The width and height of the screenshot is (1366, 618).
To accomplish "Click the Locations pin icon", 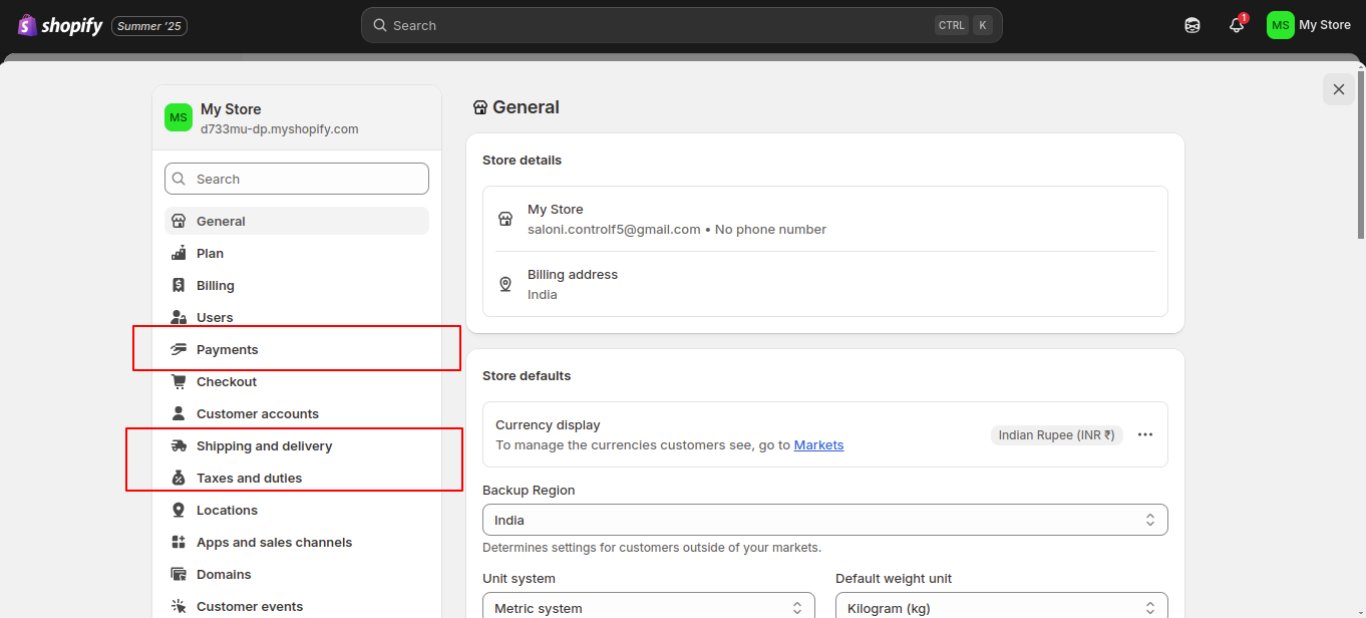I will 179,510.
